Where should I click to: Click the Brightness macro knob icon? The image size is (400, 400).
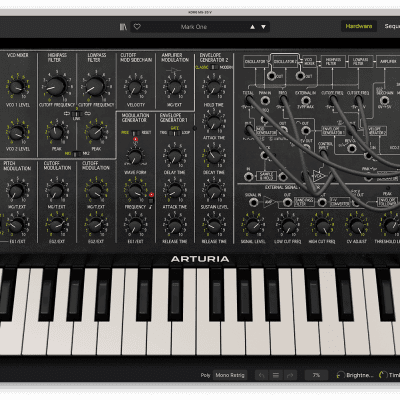[x=340, y=375]
